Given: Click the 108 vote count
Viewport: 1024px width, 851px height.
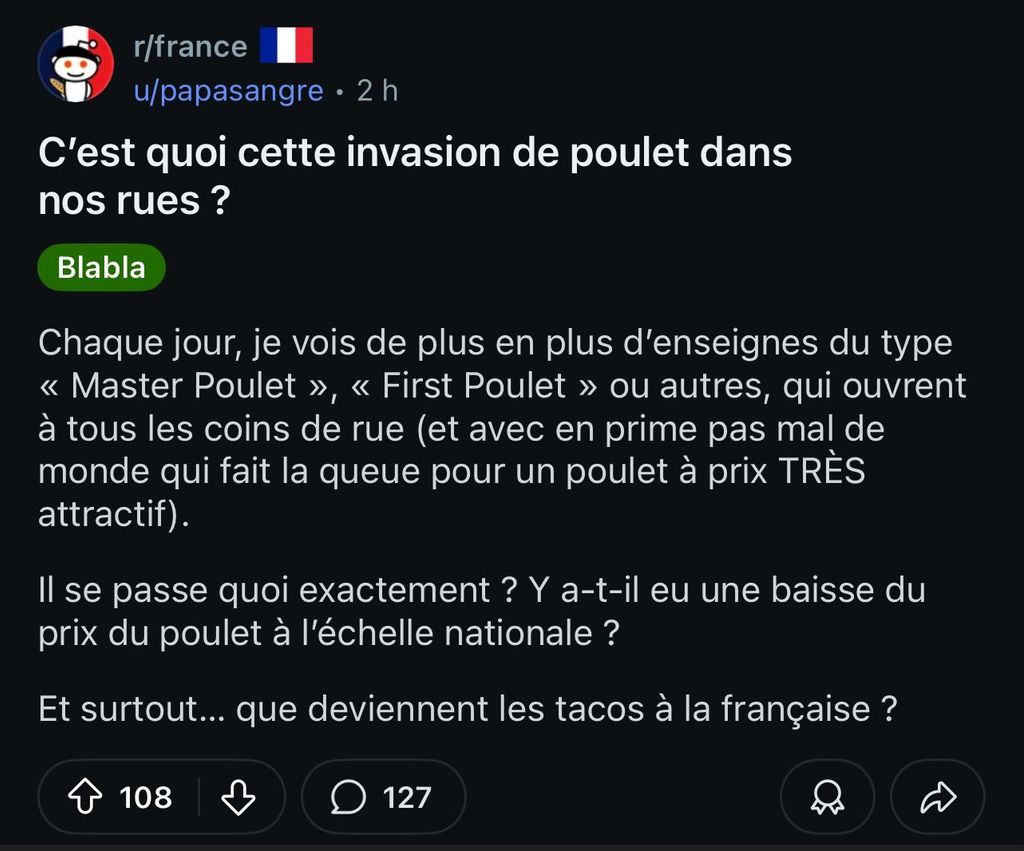Looking at the screenshot, I should [146, 797].
